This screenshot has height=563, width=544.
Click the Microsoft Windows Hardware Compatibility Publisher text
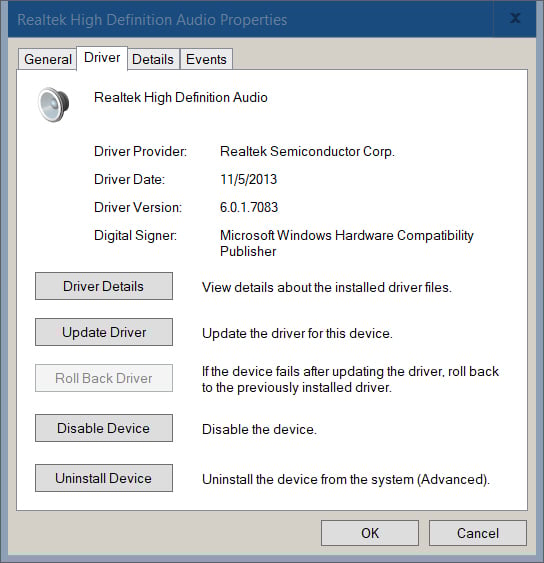[347, 243]
